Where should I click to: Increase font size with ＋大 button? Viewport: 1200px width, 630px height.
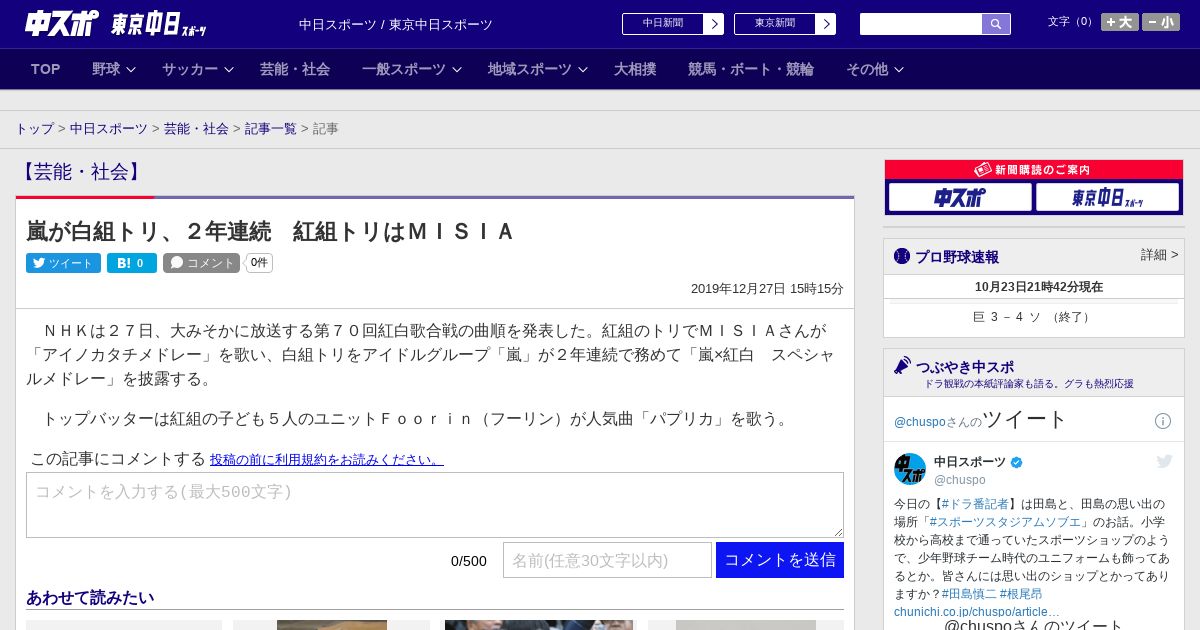(x=1120, y=22)
